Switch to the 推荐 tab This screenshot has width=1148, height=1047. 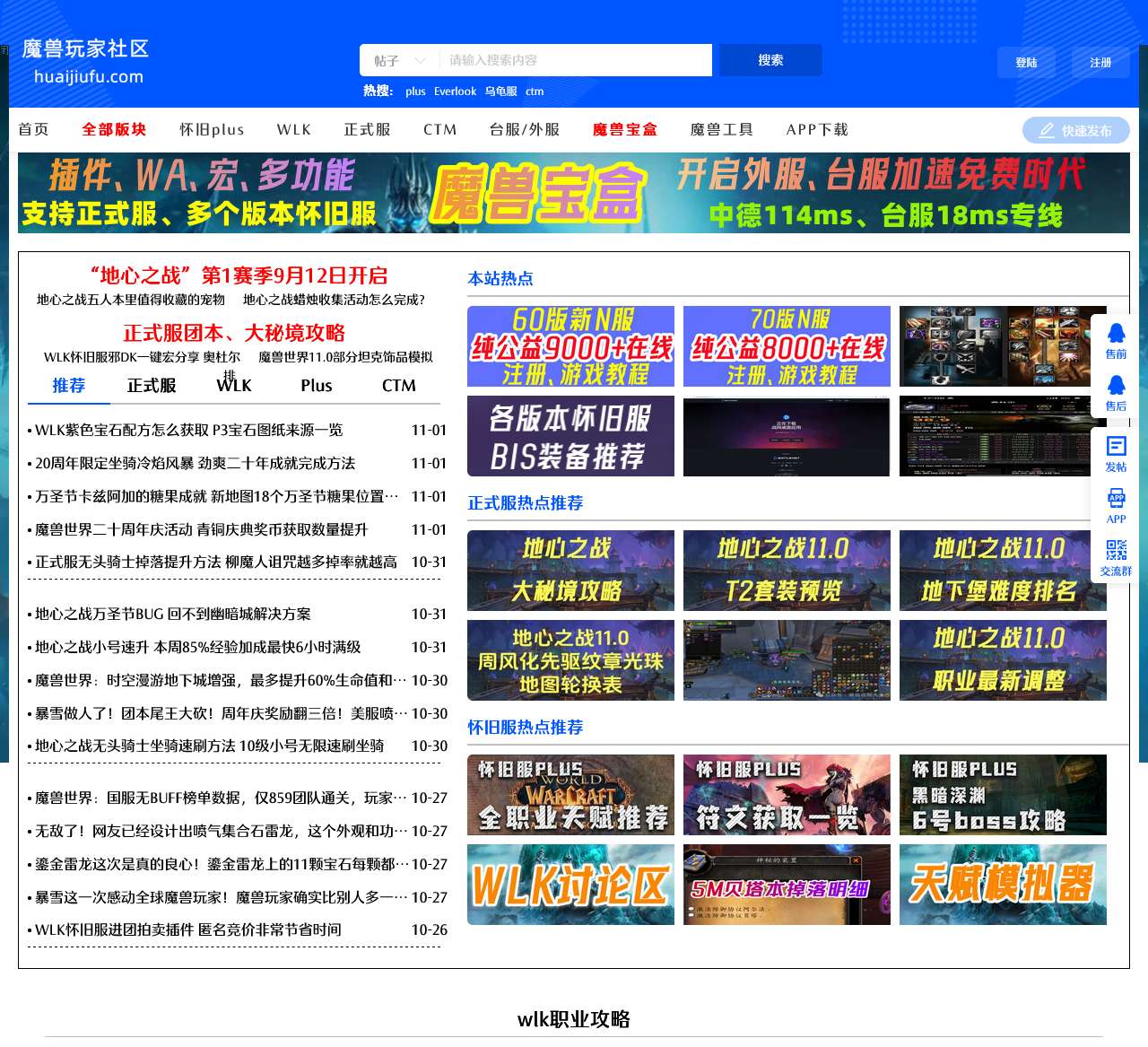tap(69, 385)
